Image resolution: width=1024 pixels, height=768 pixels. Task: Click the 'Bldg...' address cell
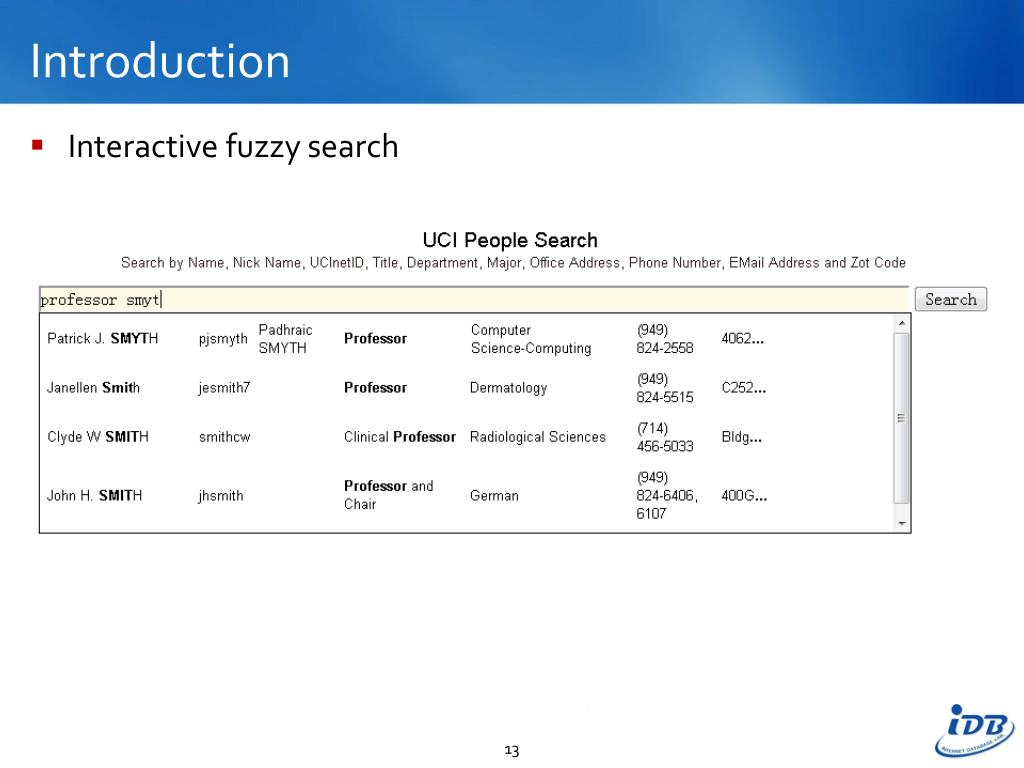(x=742, y=437)
